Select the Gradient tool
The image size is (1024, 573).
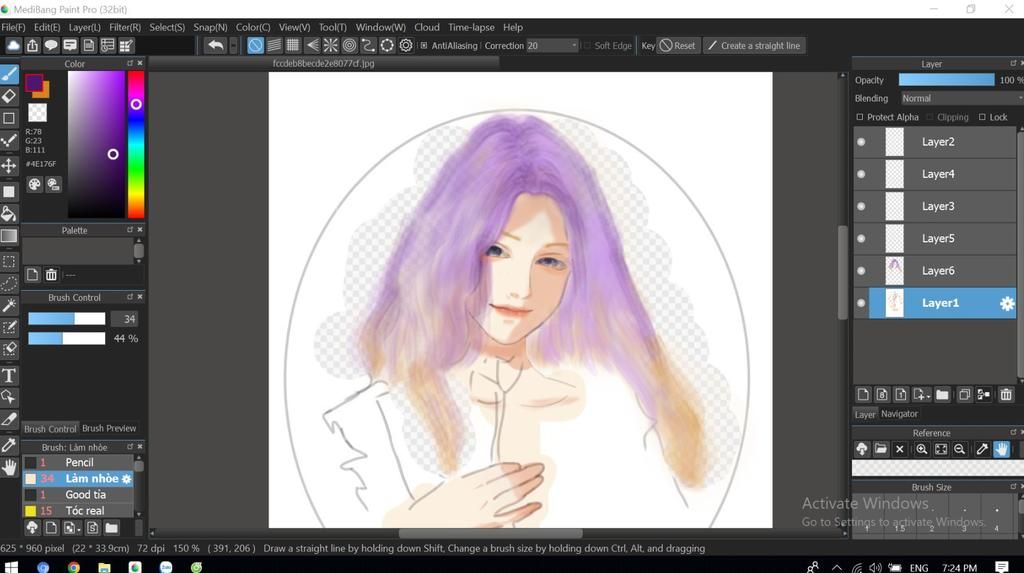[9, 236]
